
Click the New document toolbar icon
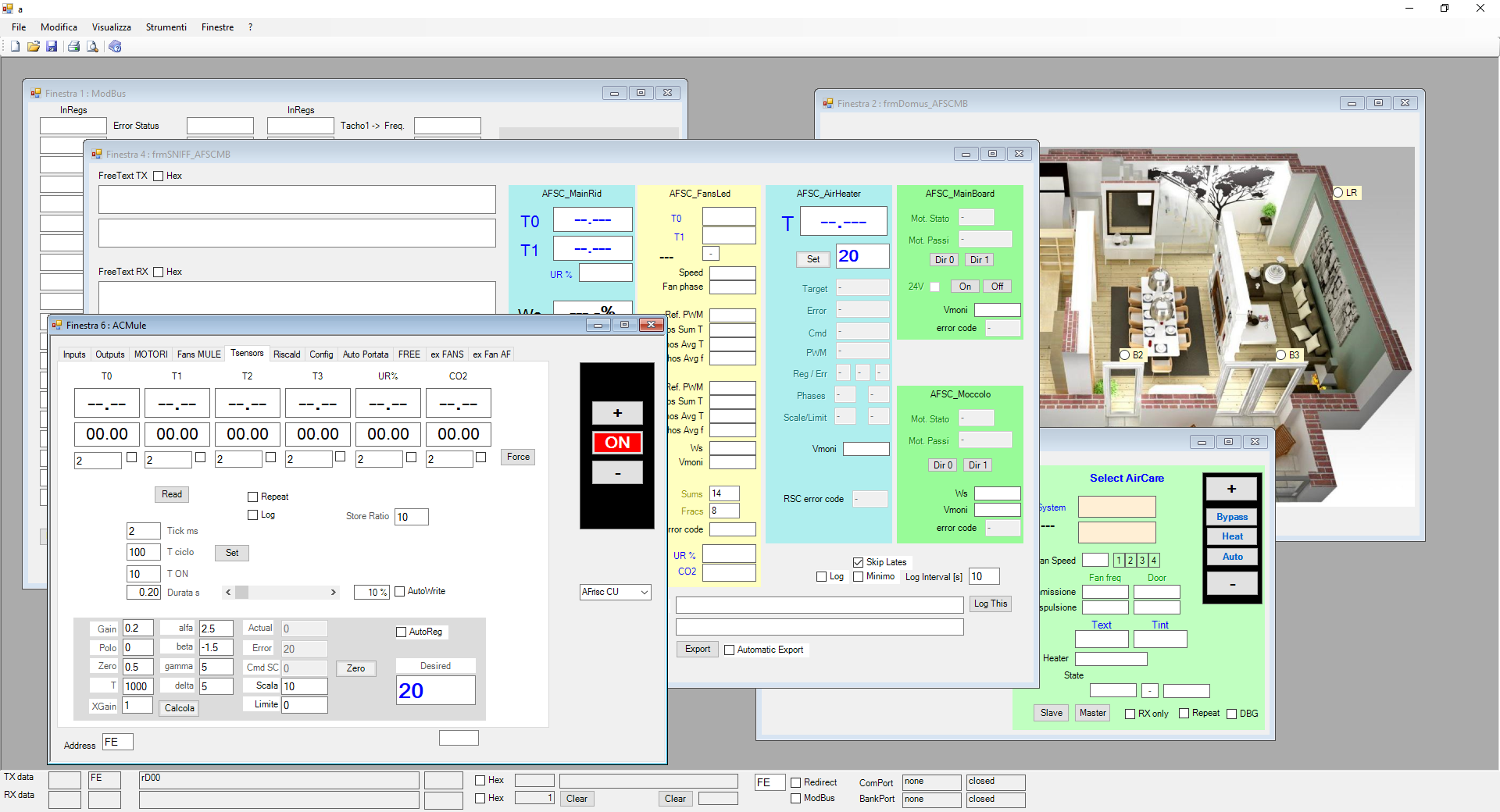pos(15,46)
